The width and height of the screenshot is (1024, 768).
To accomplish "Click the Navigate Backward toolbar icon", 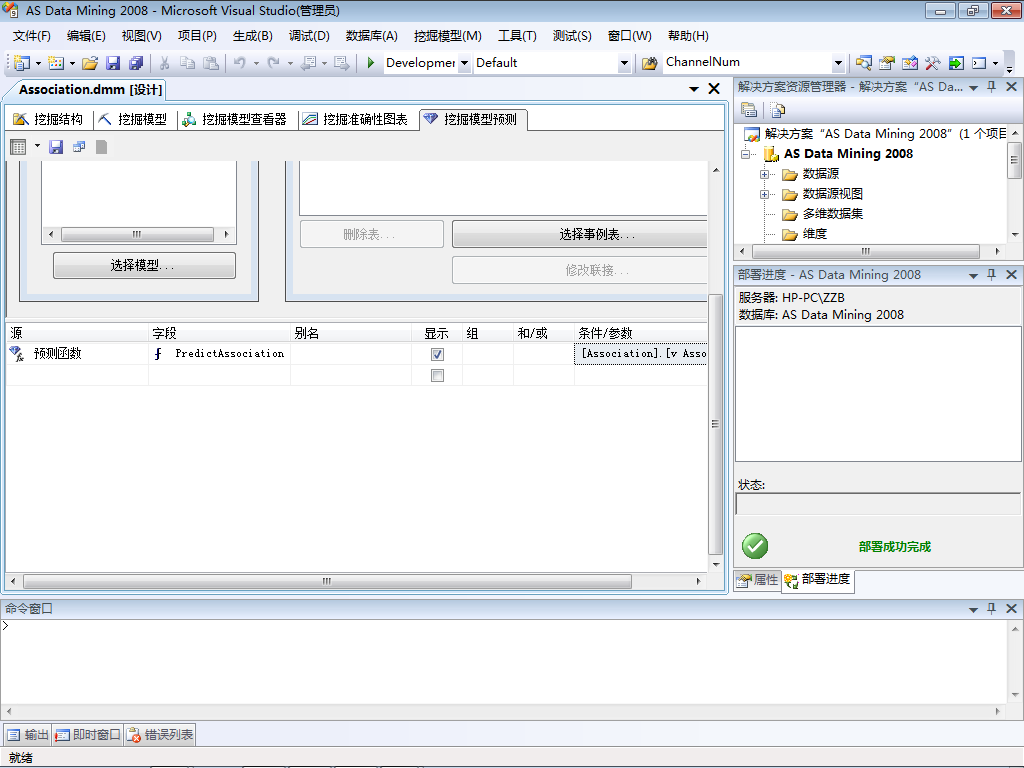I will pyautogui.click(x=308, y=63).
